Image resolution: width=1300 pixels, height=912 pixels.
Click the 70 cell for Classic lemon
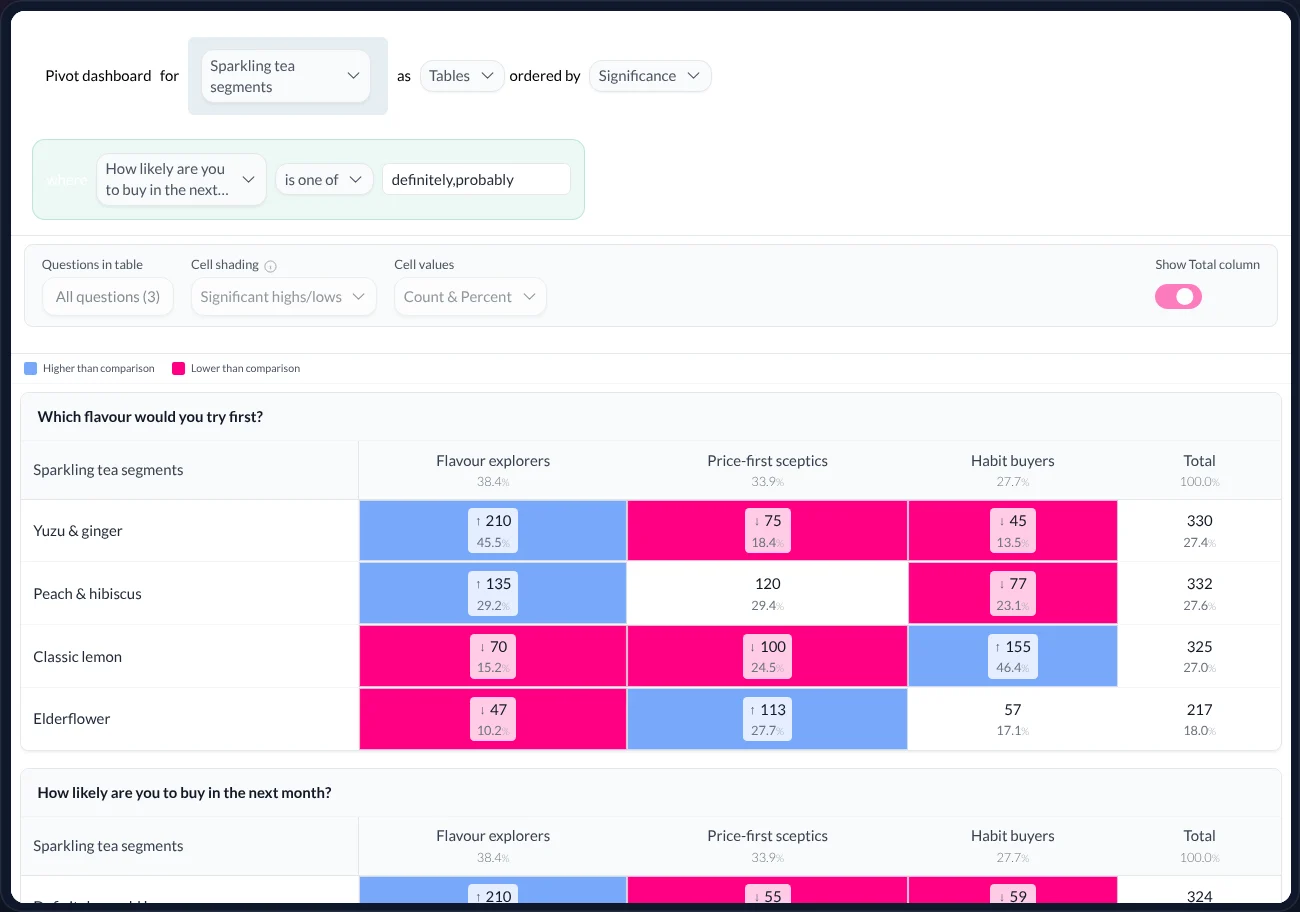[493, 656]
